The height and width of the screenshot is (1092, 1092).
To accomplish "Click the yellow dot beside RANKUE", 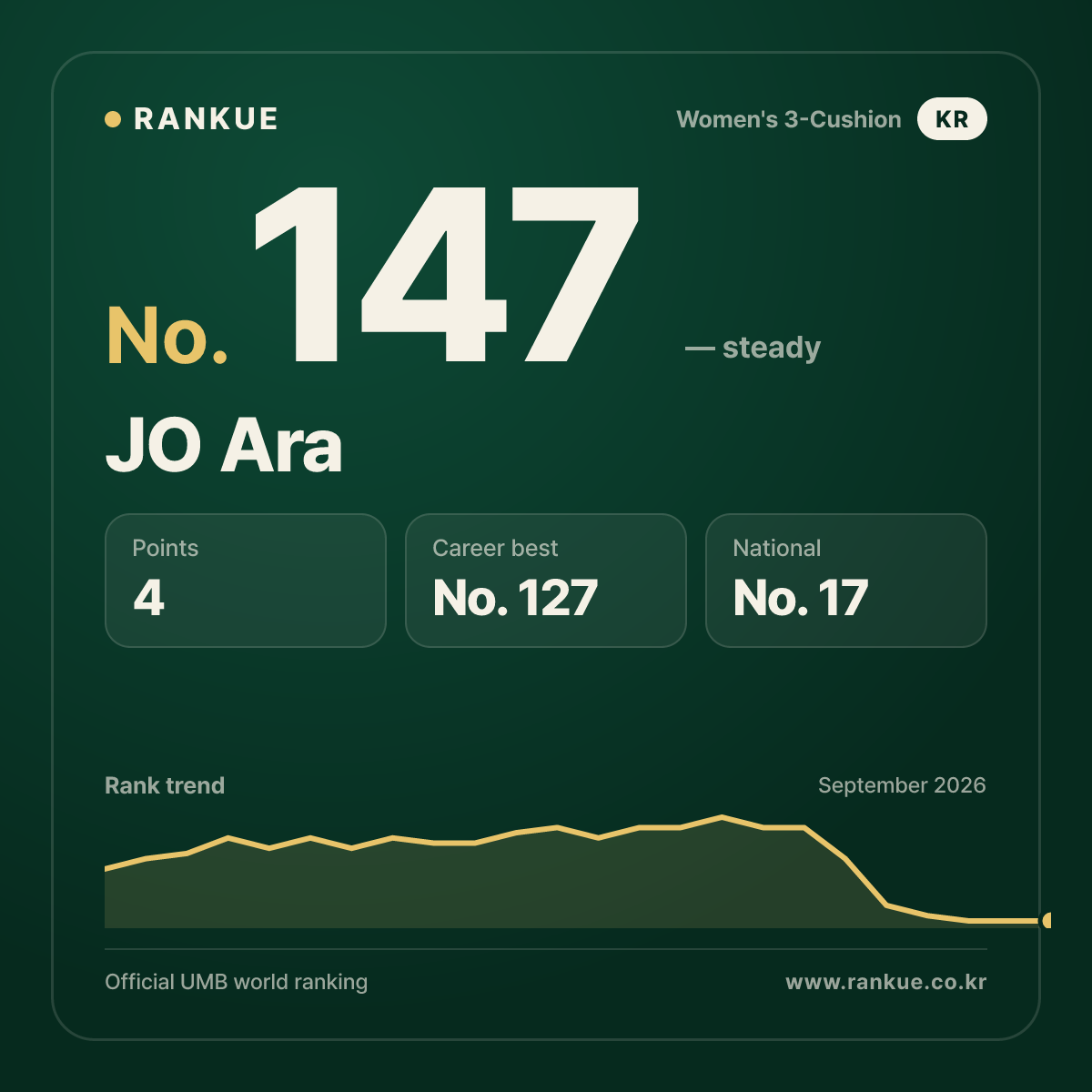I will (x=113, y=119).
